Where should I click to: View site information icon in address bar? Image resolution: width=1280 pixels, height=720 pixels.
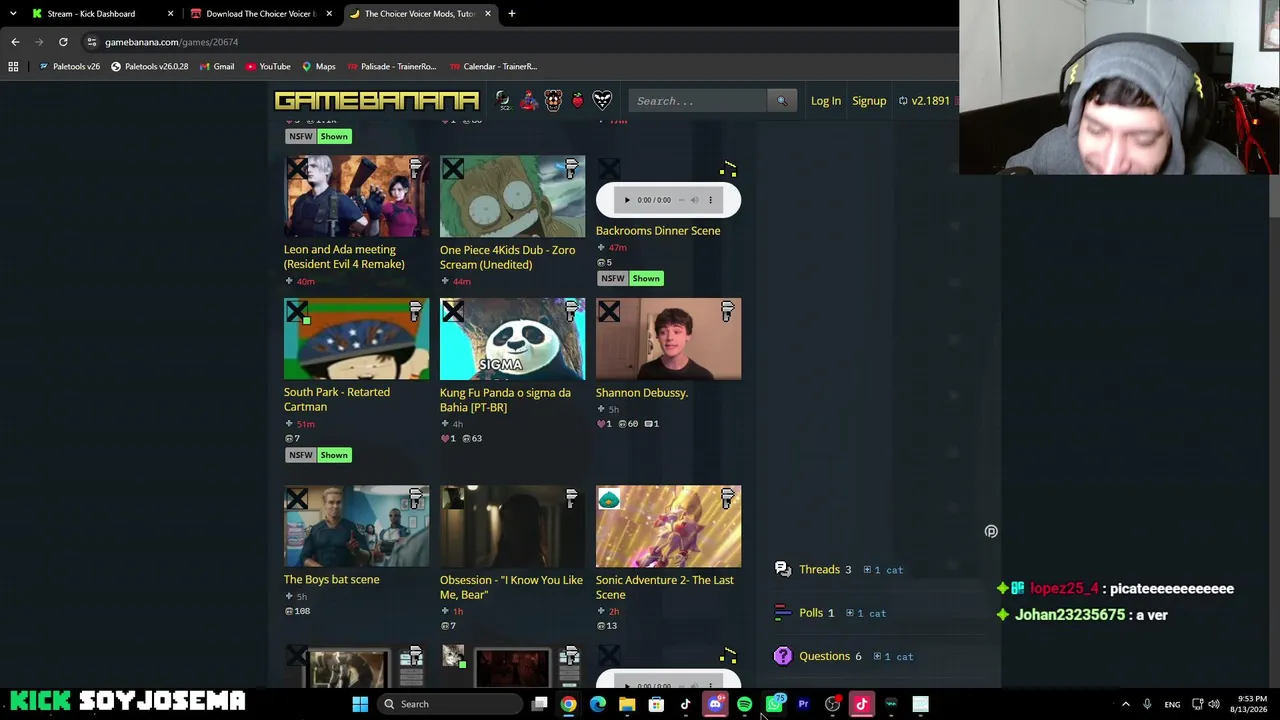pos(91,42)
